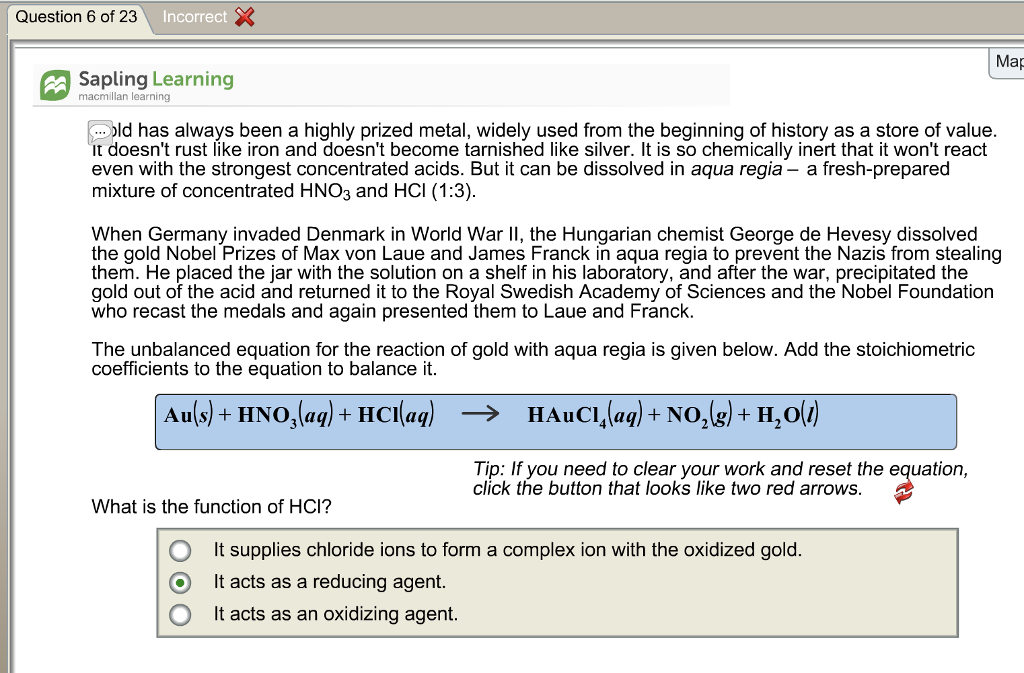Choose the oxidizing agent answer option

point(180,614)
